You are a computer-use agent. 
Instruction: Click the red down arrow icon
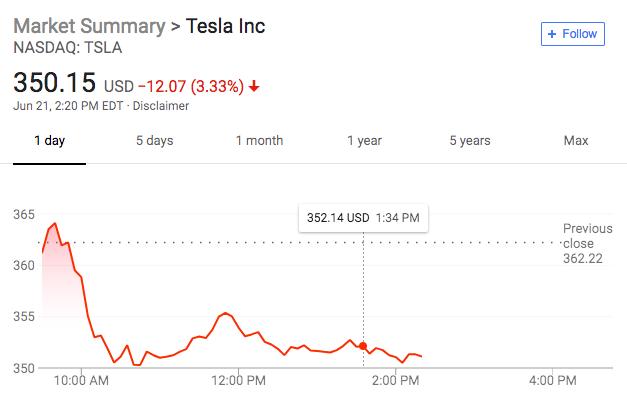pyautogui.click(x=255, y=85)
